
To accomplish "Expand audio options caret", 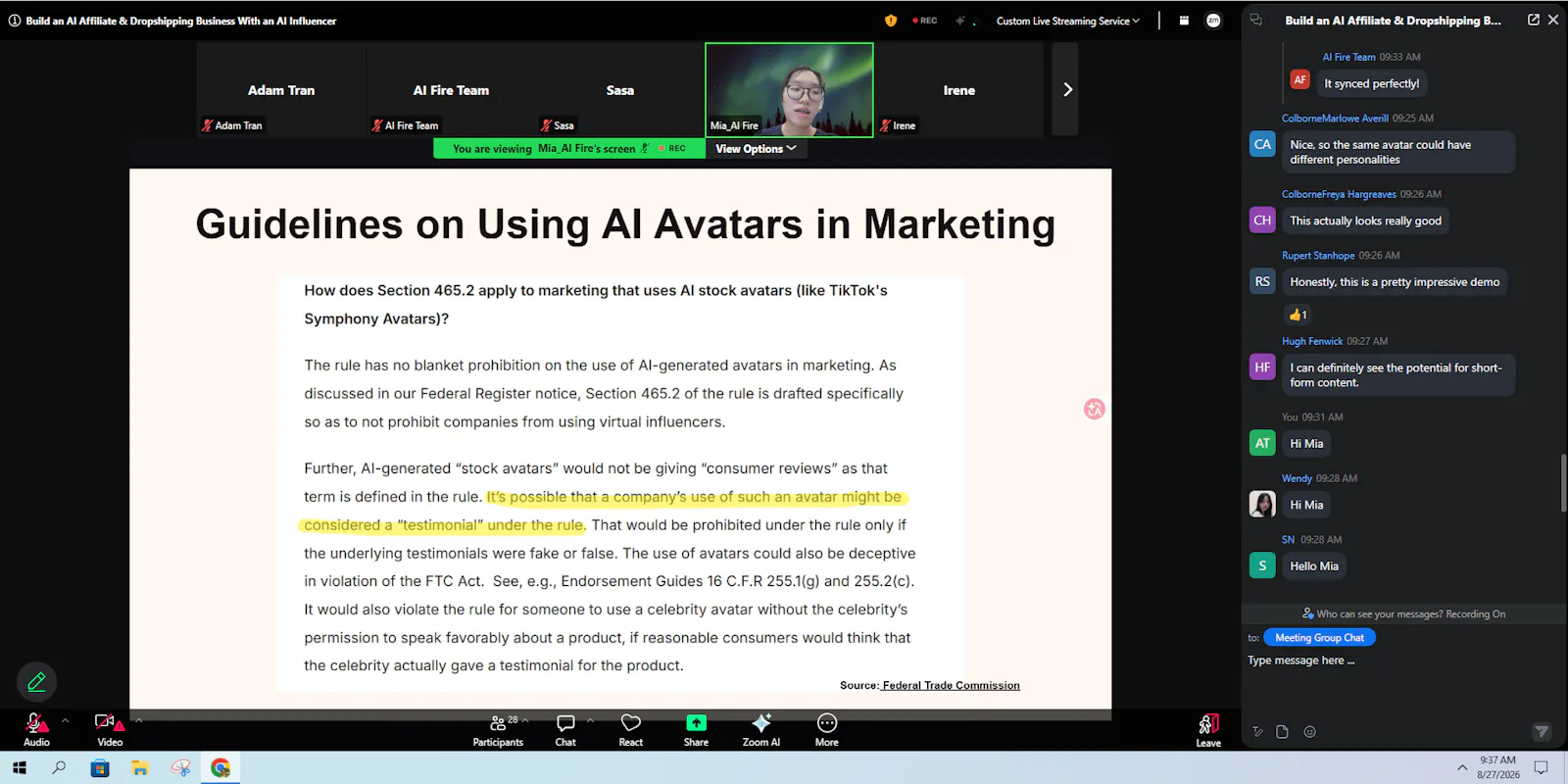I will pos(66,720).
